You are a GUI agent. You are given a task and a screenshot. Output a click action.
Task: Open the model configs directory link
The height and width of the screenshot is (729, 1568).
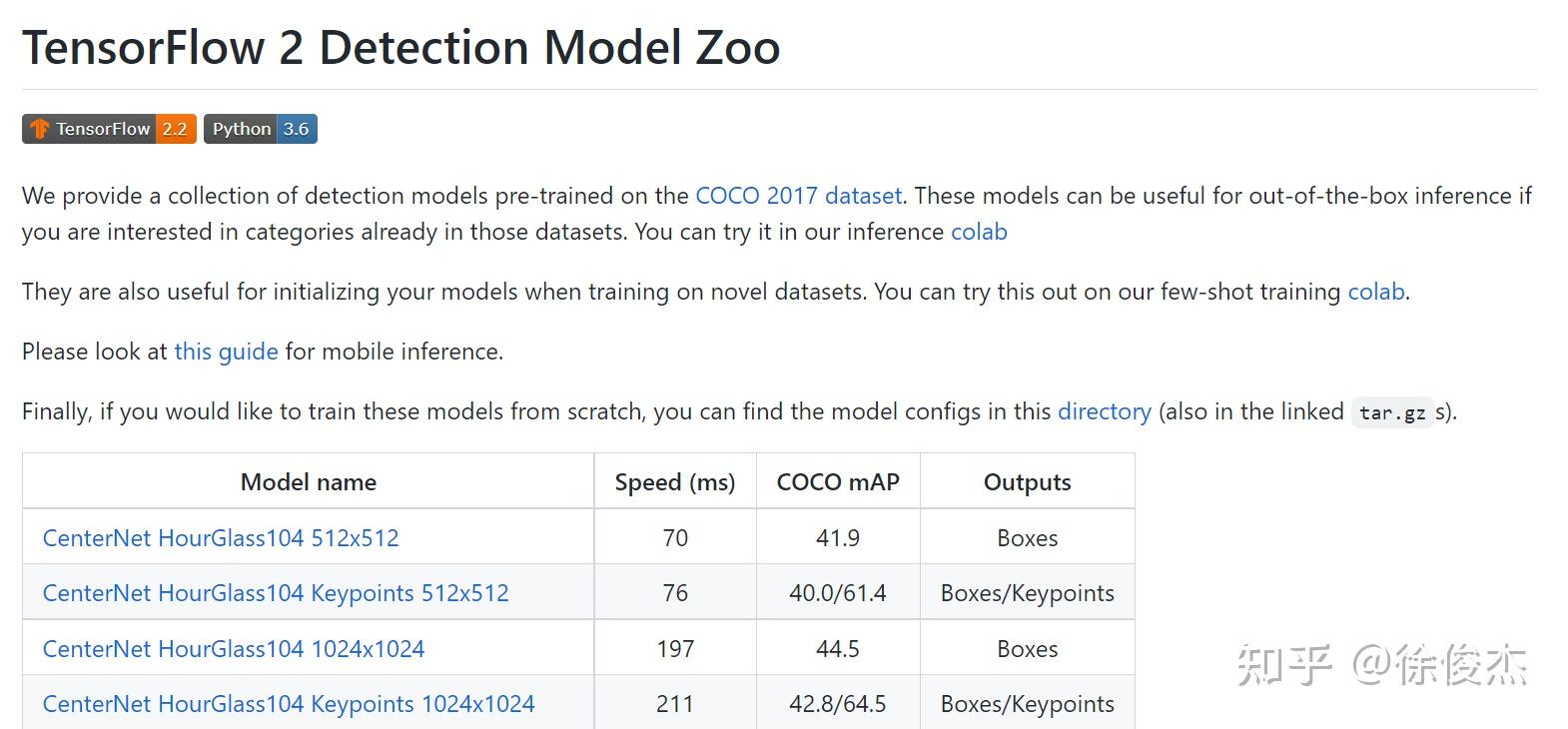pyautogui.click(x=1104, y=411)
